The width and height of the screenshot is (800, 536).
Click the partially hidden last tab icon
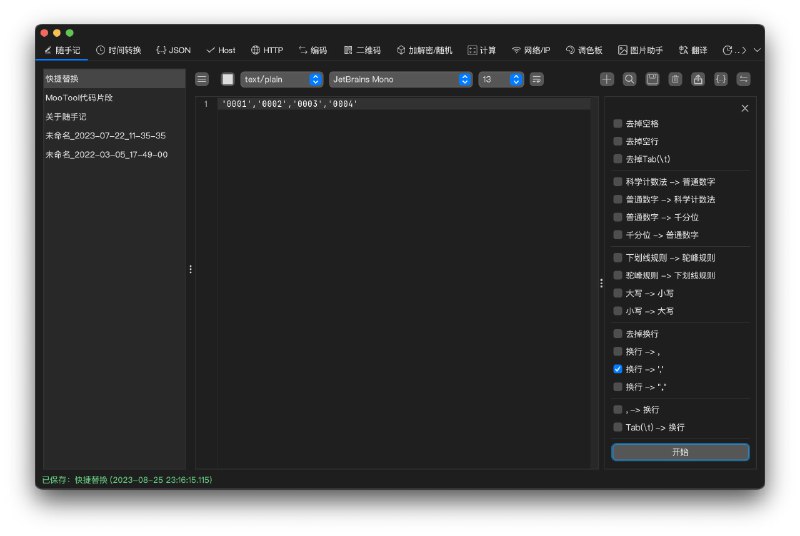[x=730, y=50]
